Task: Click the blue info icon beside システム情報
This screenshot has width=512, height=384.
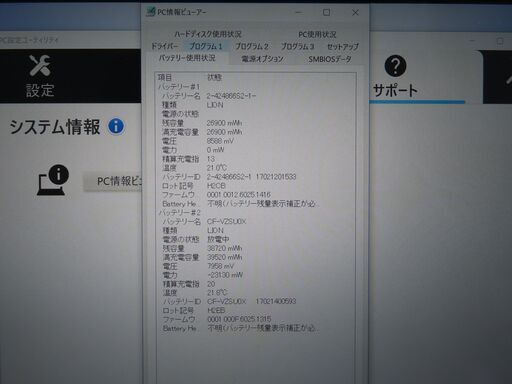Action: pyautogui.click(x=116, y=126)
